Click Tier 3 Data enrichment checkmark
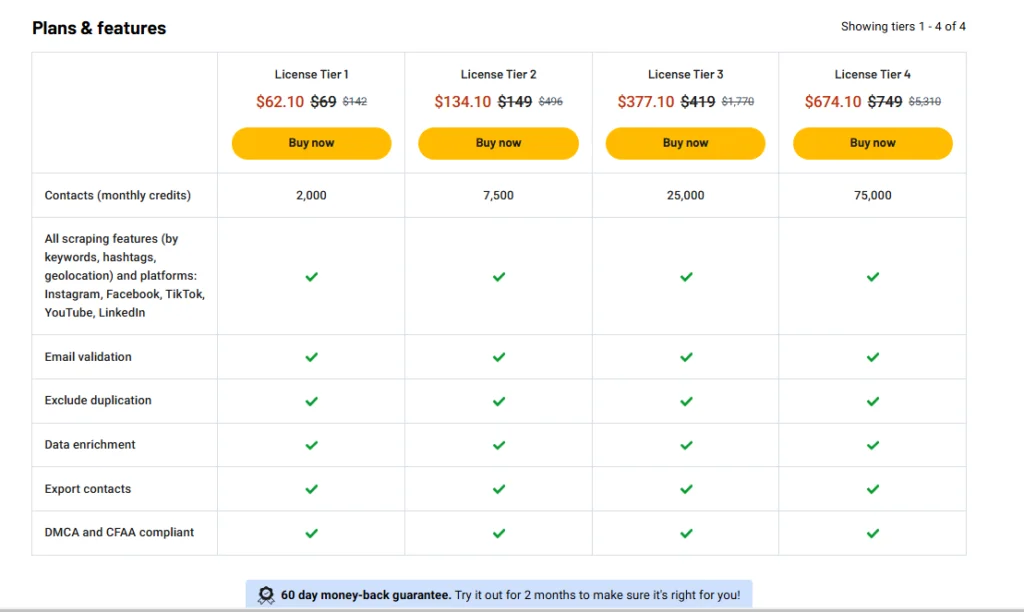Screen dimensions: 1024x612 (685, 445)
